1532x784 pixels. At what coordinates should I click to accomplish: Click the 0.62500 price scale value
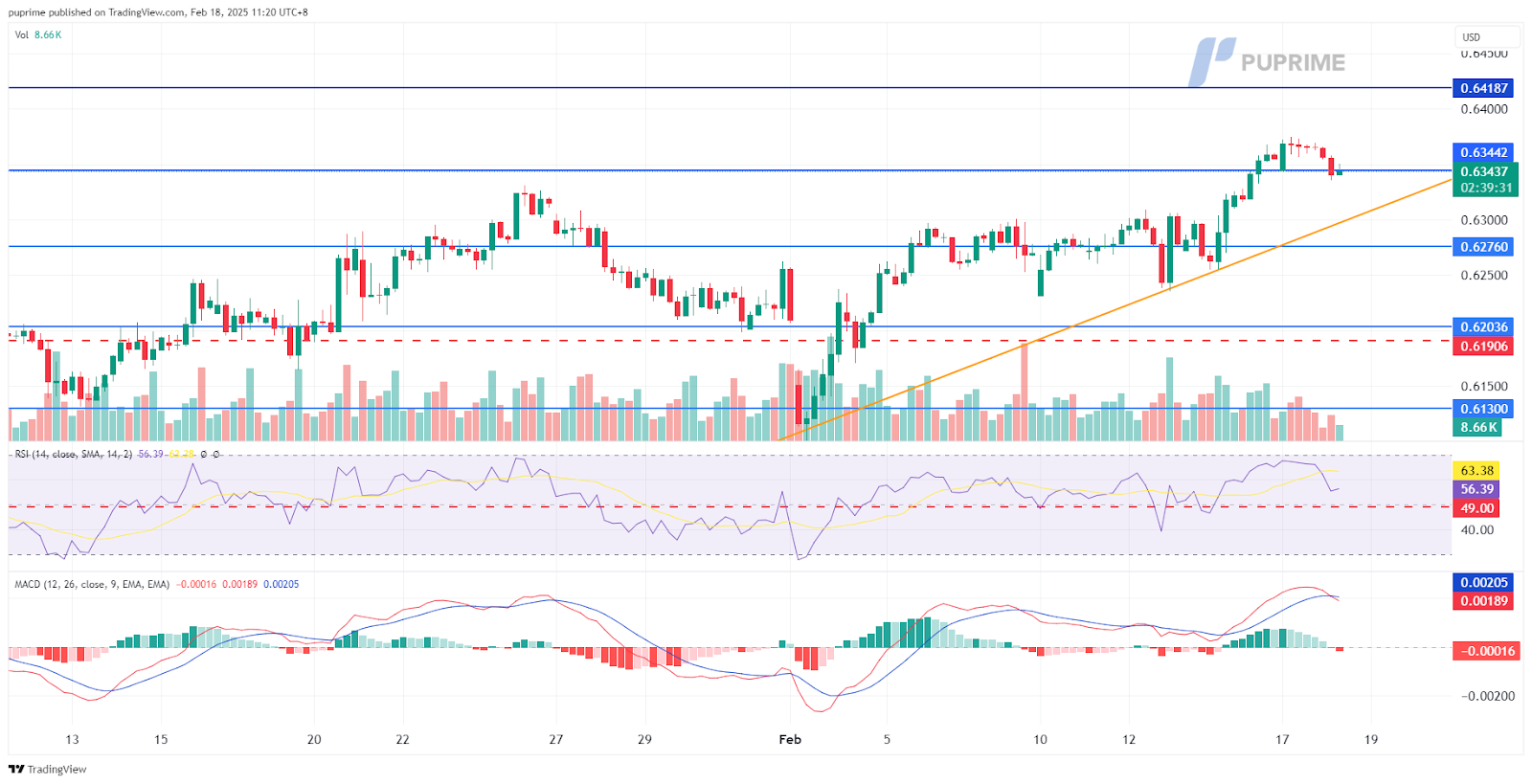coord(1484,276)
